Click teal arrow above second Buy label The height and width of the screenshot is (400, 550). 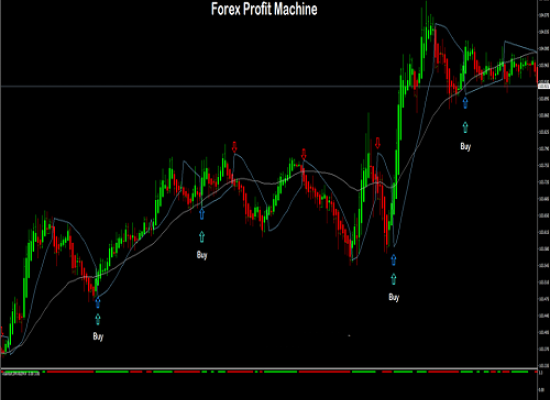[x=202, y=237]
